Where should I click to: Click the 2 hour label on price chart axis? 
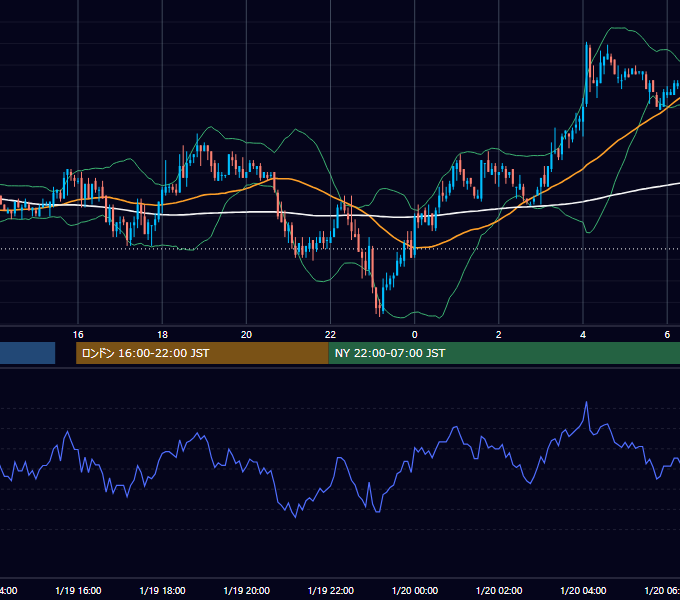(x=499, y=335)
